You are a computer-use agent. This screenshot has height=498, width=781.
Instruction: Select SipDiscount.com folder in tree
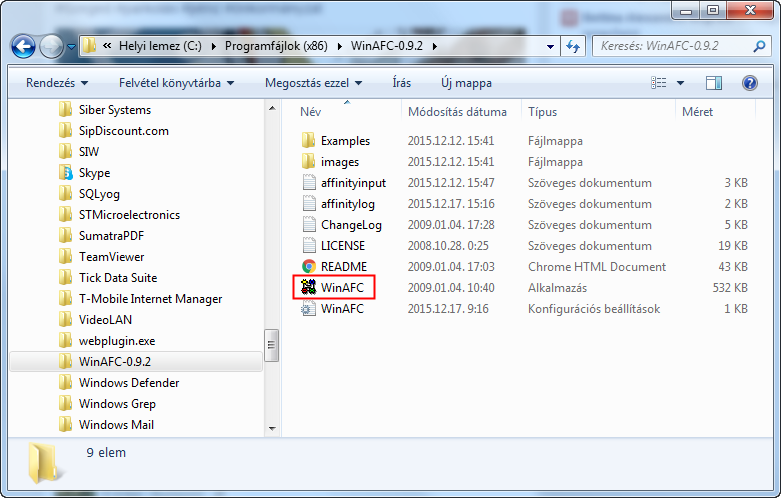coord(124,130)
